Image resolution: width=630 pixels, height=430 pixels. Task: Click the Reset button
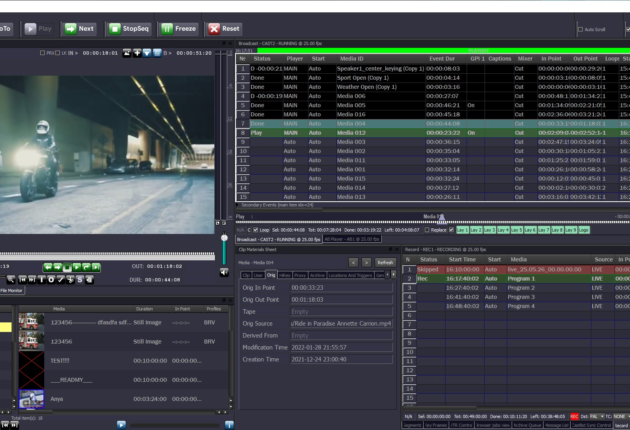click(x=224, y=29)
